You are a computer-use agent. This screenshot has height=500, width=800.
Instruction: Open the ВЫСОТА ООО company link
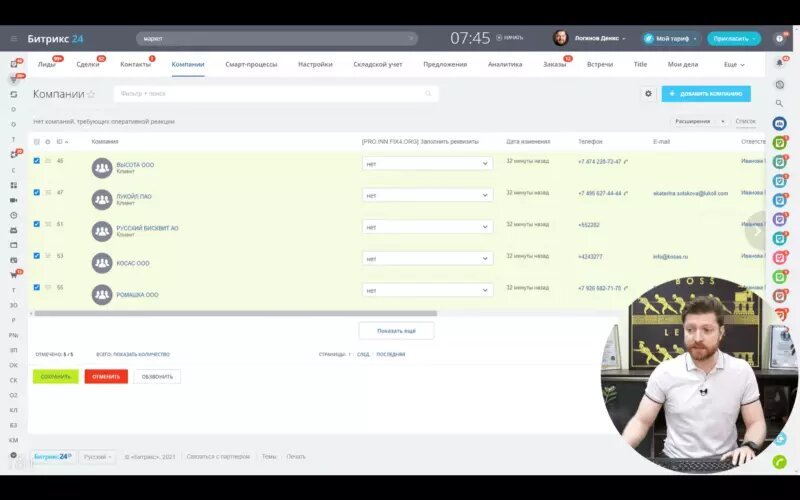[x=135, y=165]
